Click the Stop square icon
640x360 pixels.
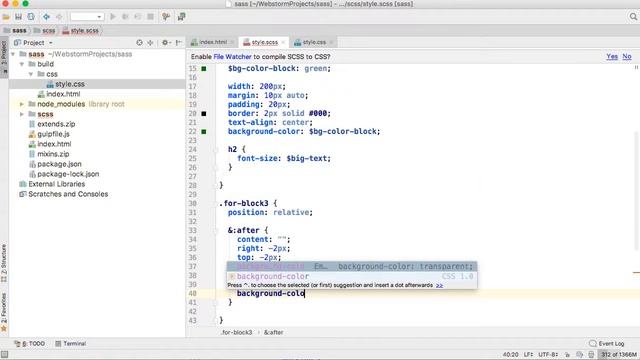coord(151,17)
